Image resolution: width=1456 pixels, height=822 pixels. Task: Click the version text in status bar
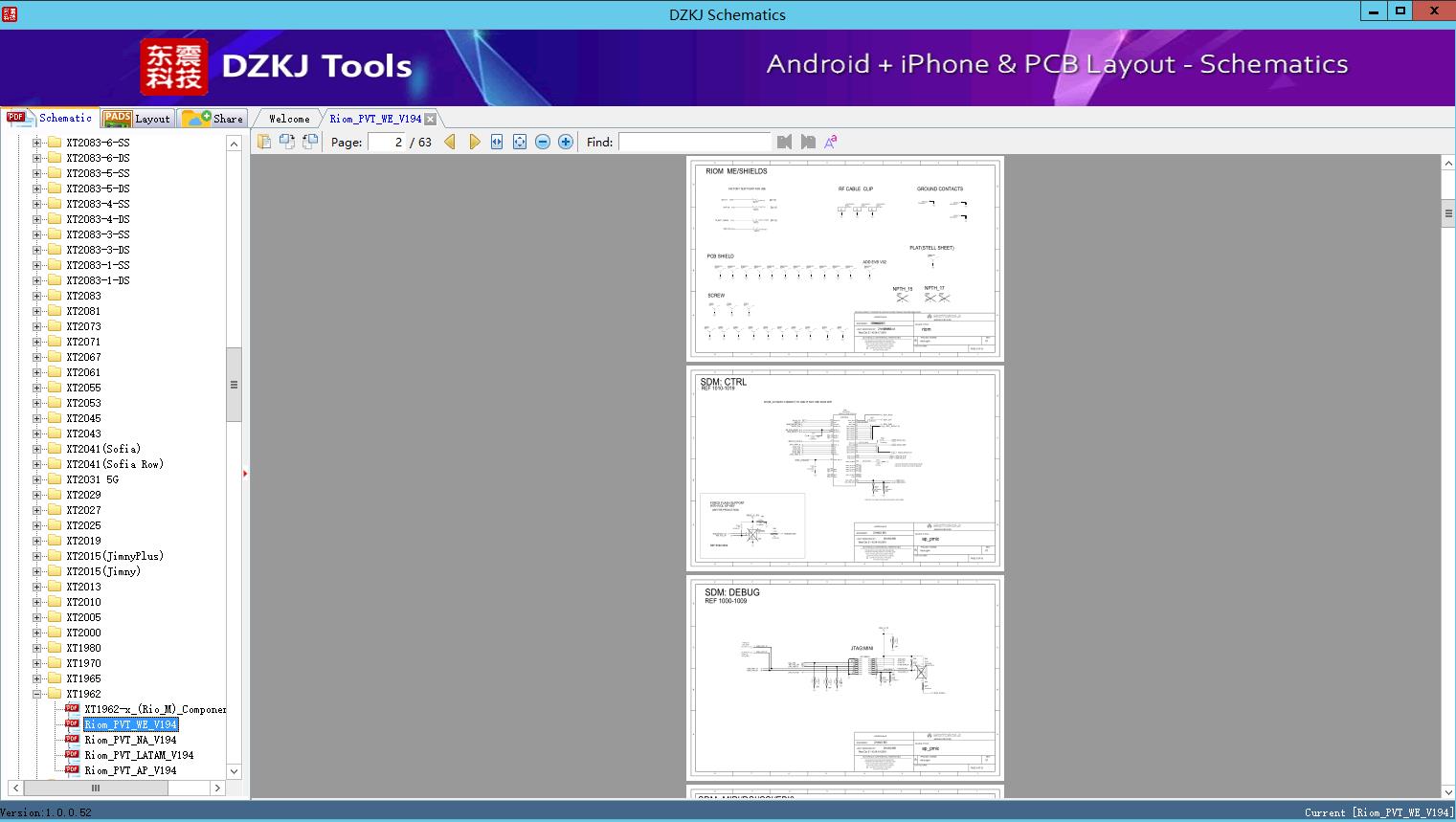coord(47,812)
